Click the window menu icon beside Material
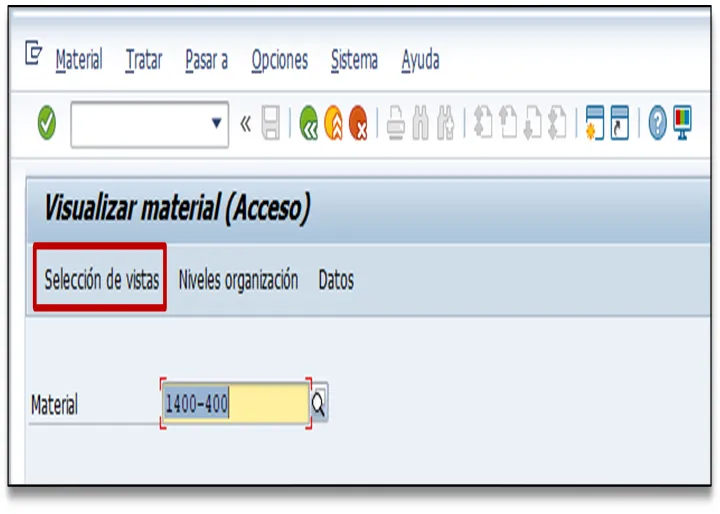 [34, 53]
